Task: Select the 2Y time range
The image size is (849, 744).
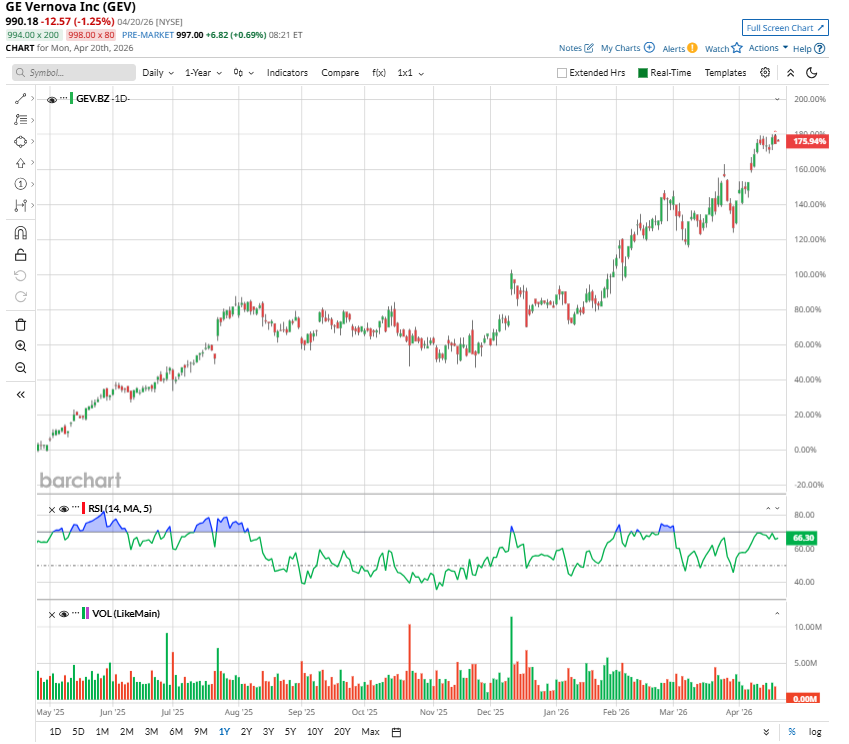Action: click(246, 732)
